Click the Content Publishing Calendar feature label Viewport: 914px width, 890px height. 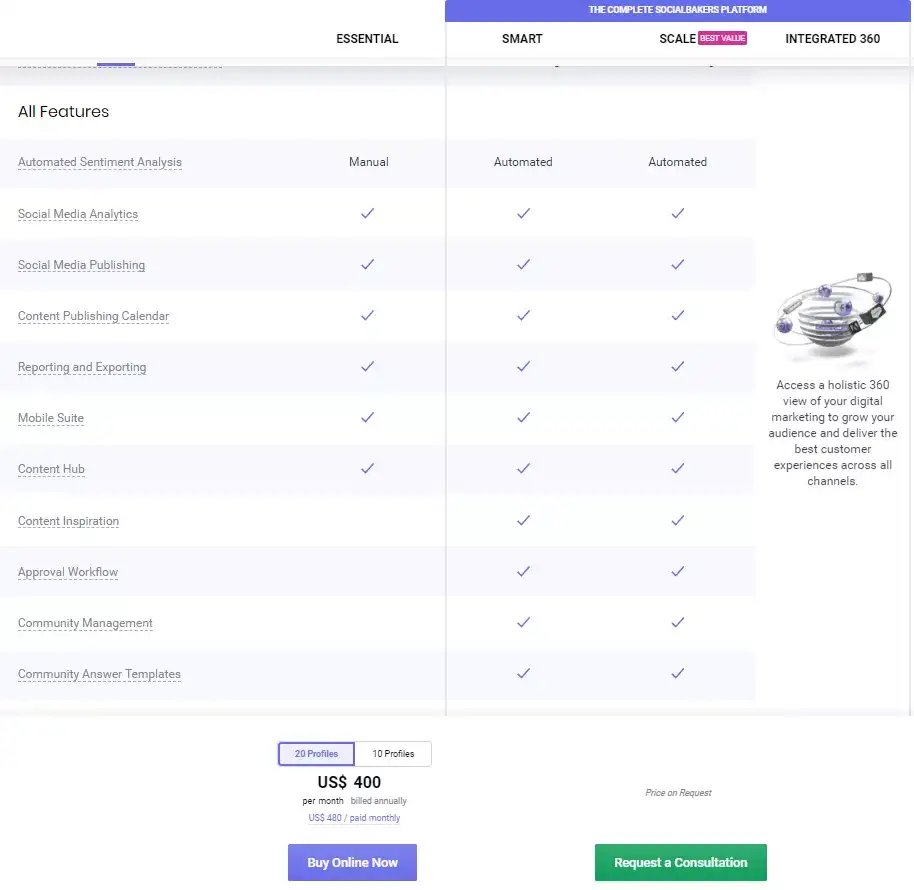point(93,316)
